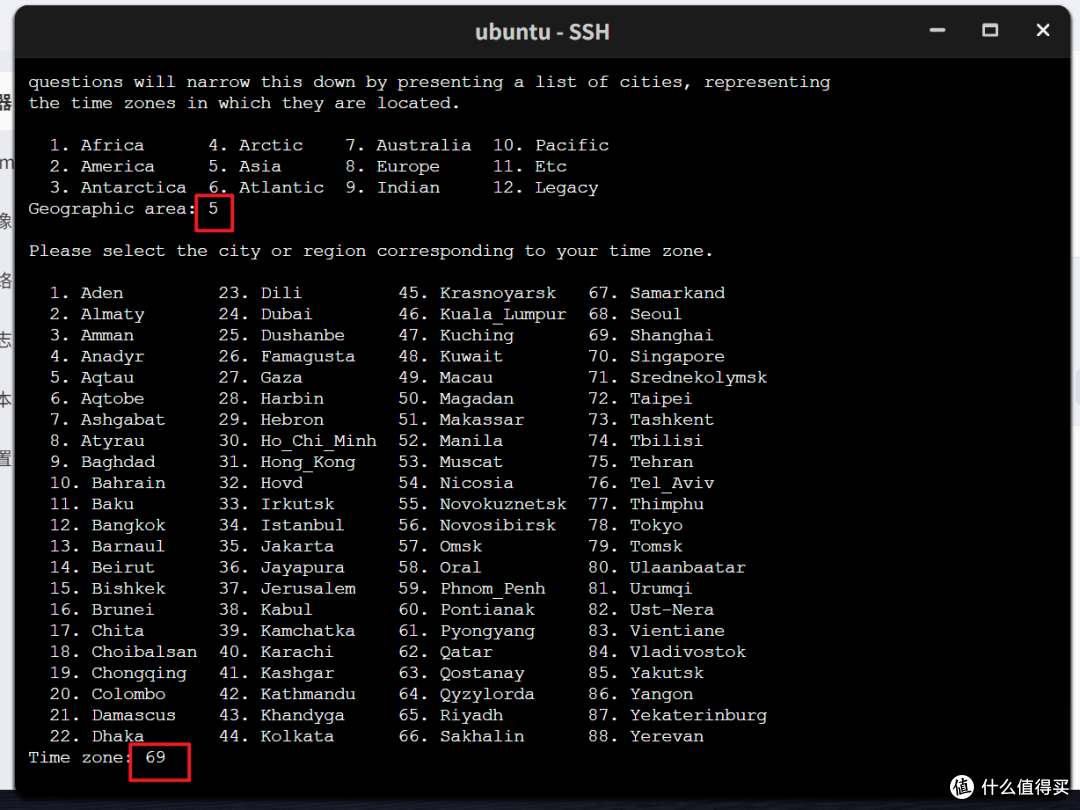Viewport: 1080px width, 810px height.
Task: Click '4. Arctic' in the area list
Action: 256,145
